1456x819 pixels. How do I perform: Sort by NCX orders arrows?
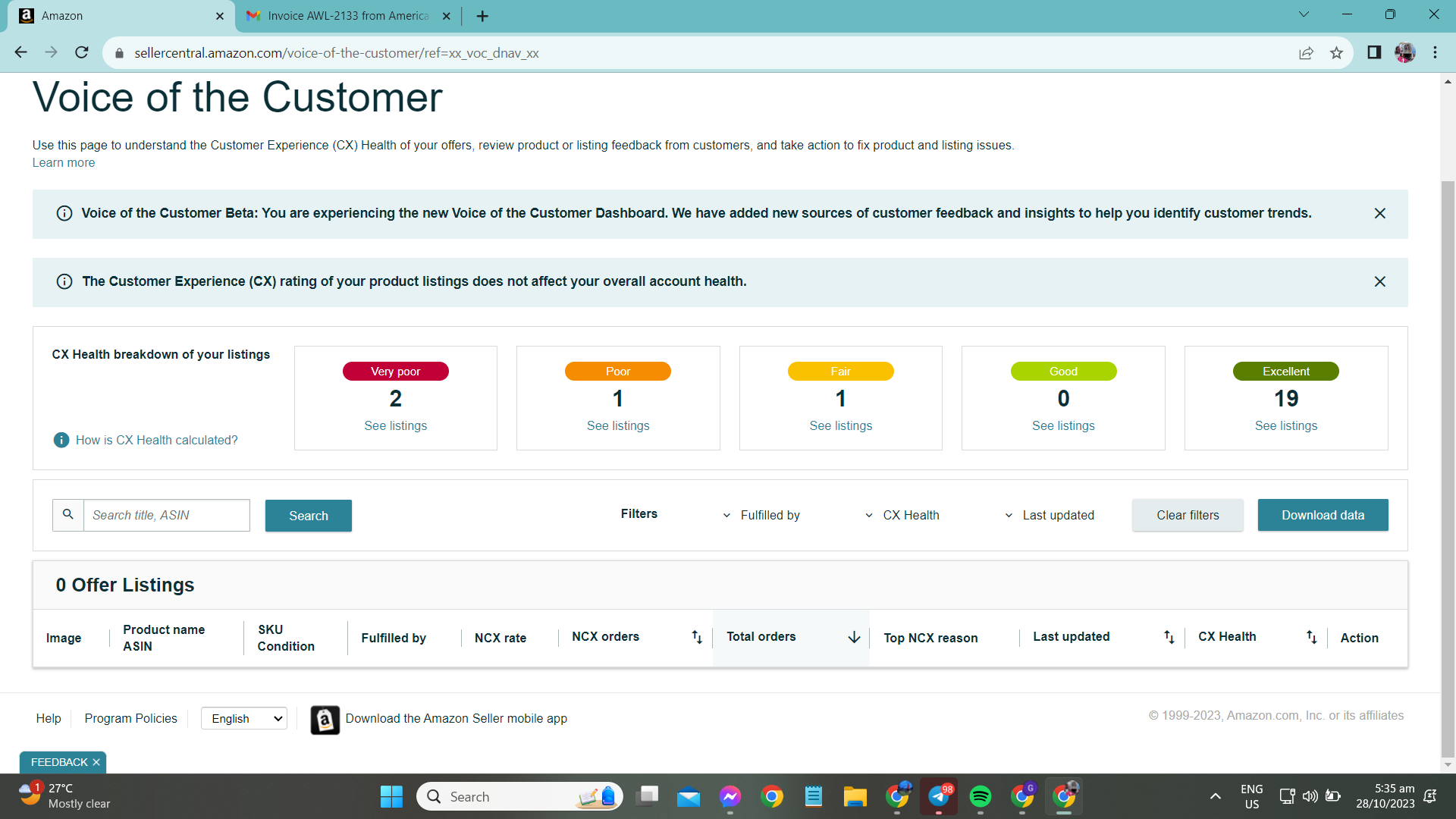pyautogui.click(x=697, y=637)
